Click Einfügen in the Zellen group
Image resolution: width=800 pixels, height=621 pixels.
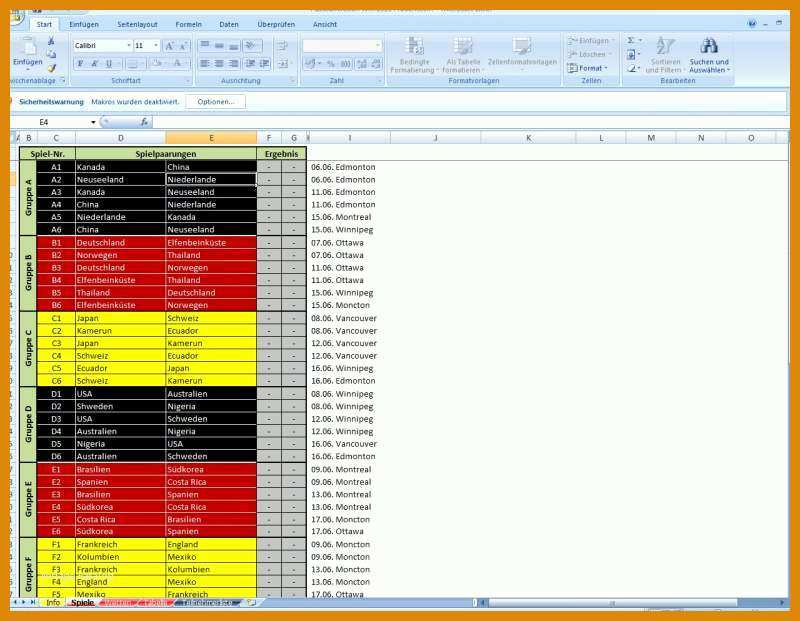coord(591,41)
